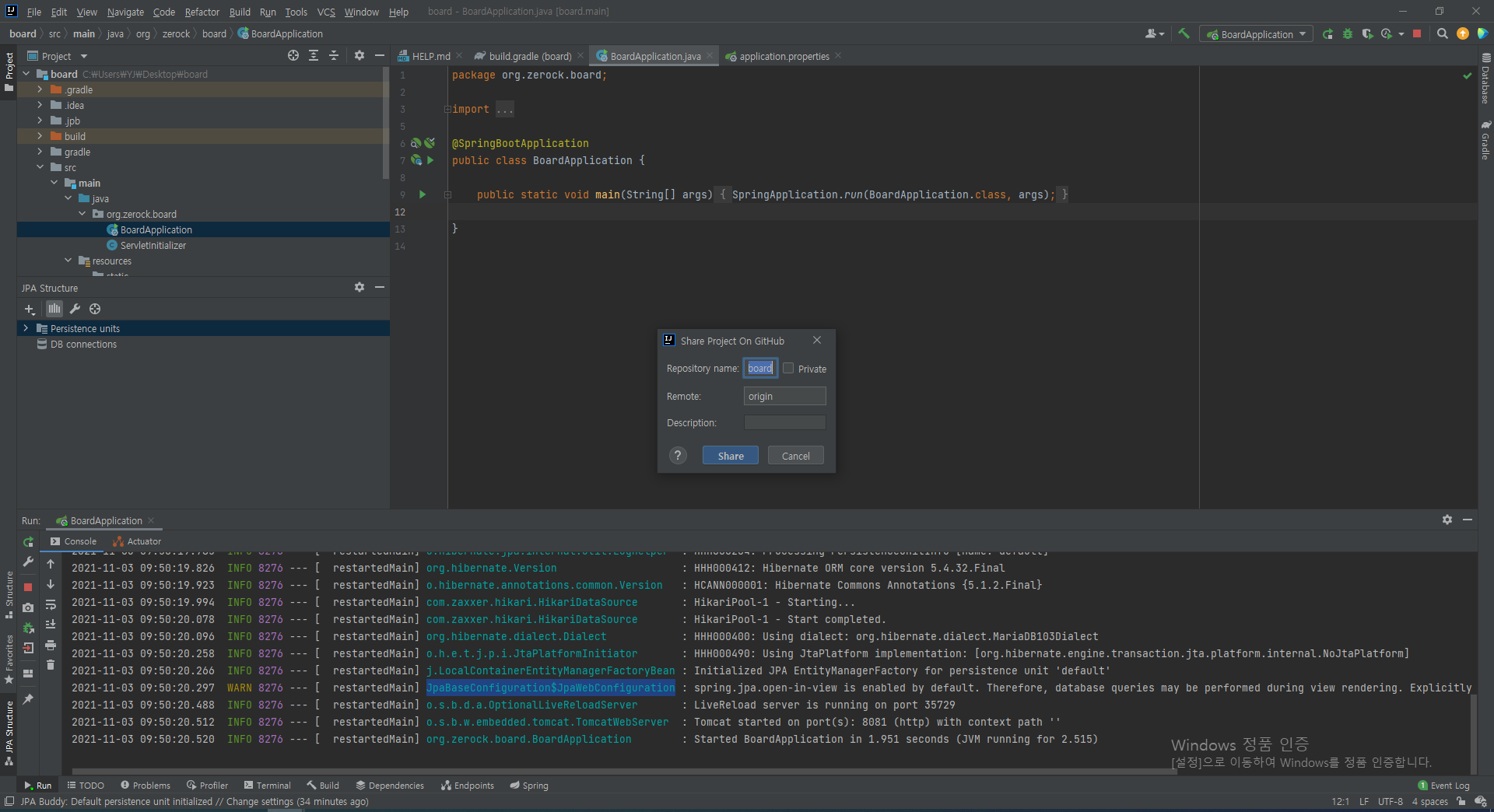
Task: Open the Terminal tool window
Action: [267, 786]
